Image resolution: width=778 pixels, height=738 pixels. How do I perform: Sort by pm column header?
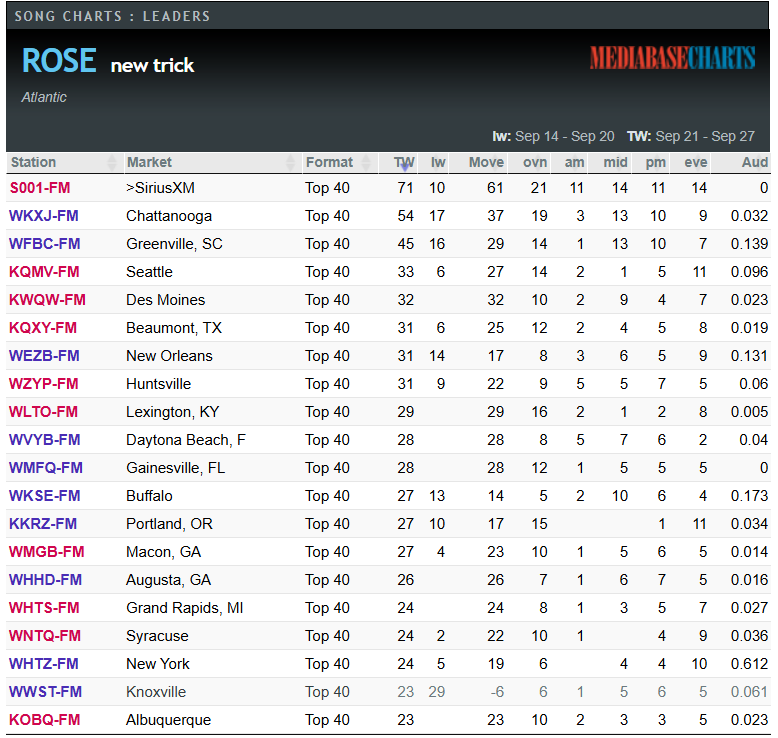point(650,162)
